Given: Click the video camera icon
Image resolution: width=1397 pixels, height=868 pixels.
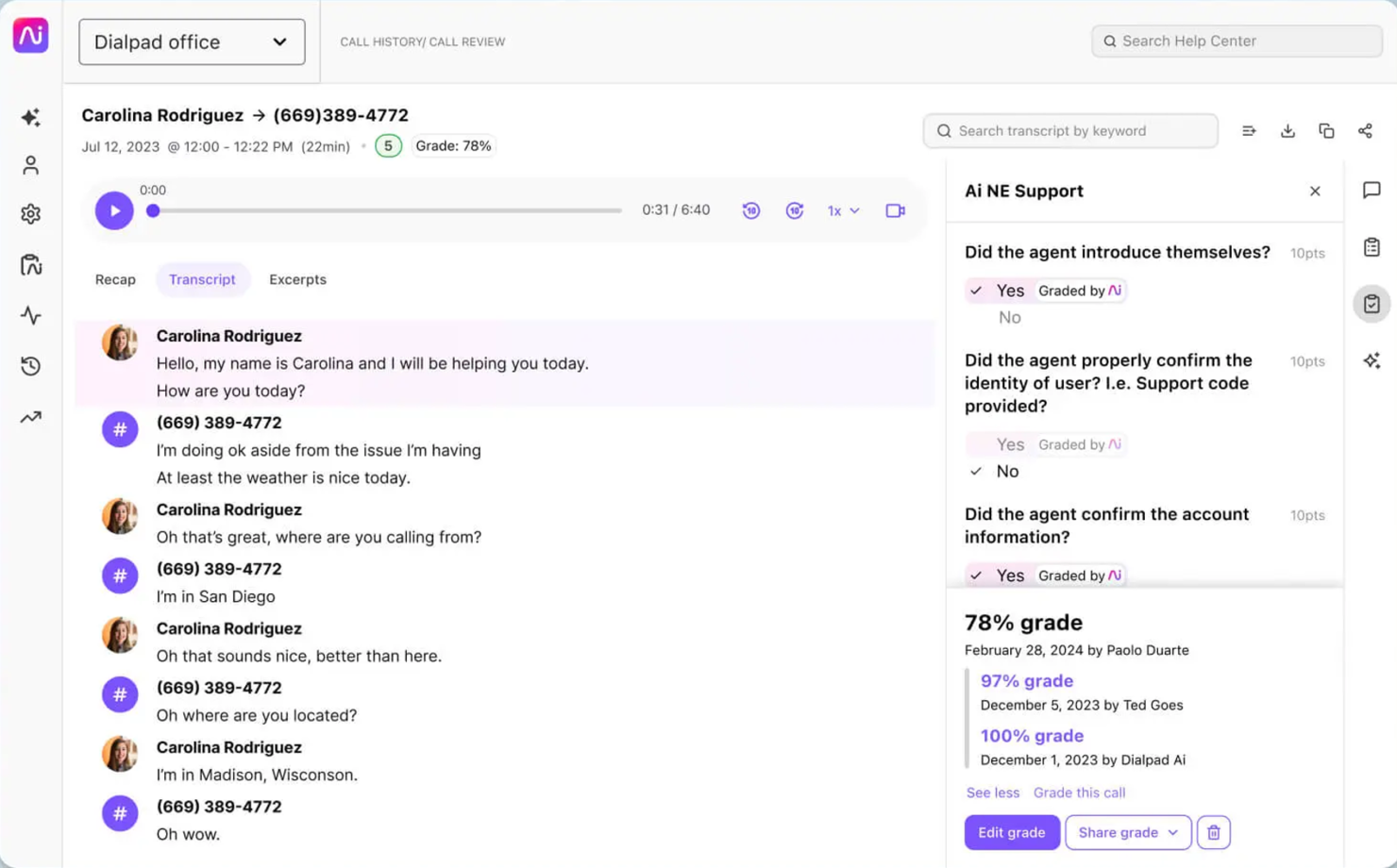Looking at the screenshot, I should click(x=895, y=210).
